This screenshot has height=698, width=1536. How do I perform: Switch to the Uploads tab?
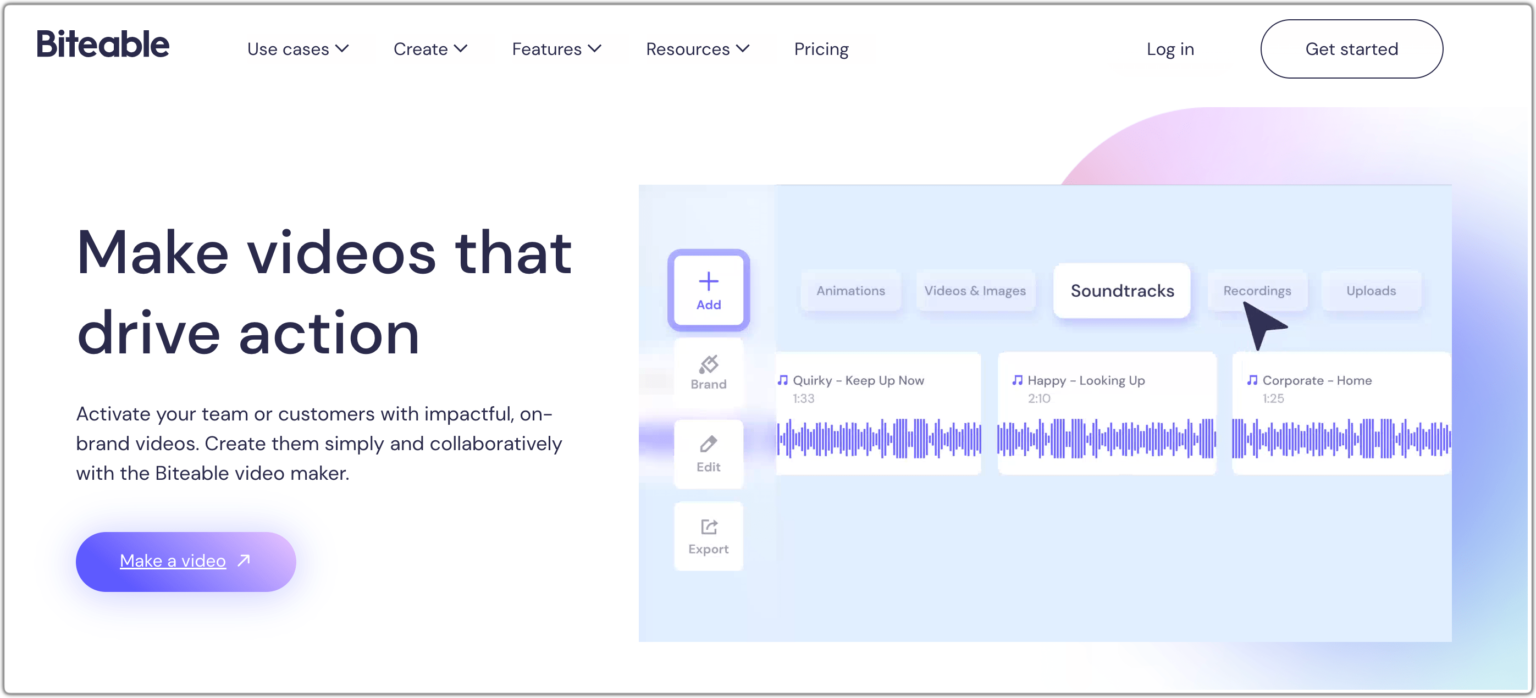pos(1370,291)
